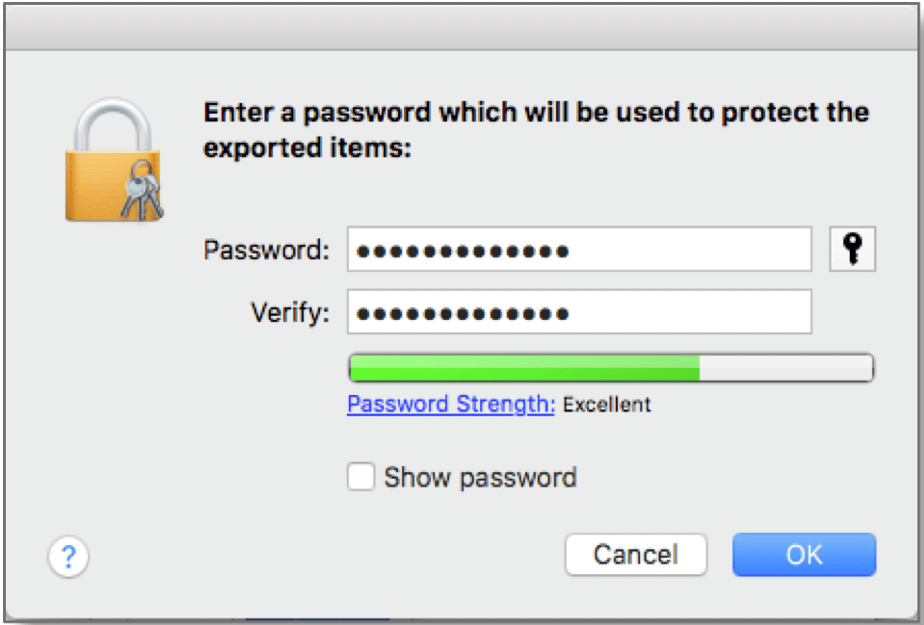This screenshot has width=924, height=625.
Task: Click the underlined Password Strength text
Action: click(x=452, y=404)
